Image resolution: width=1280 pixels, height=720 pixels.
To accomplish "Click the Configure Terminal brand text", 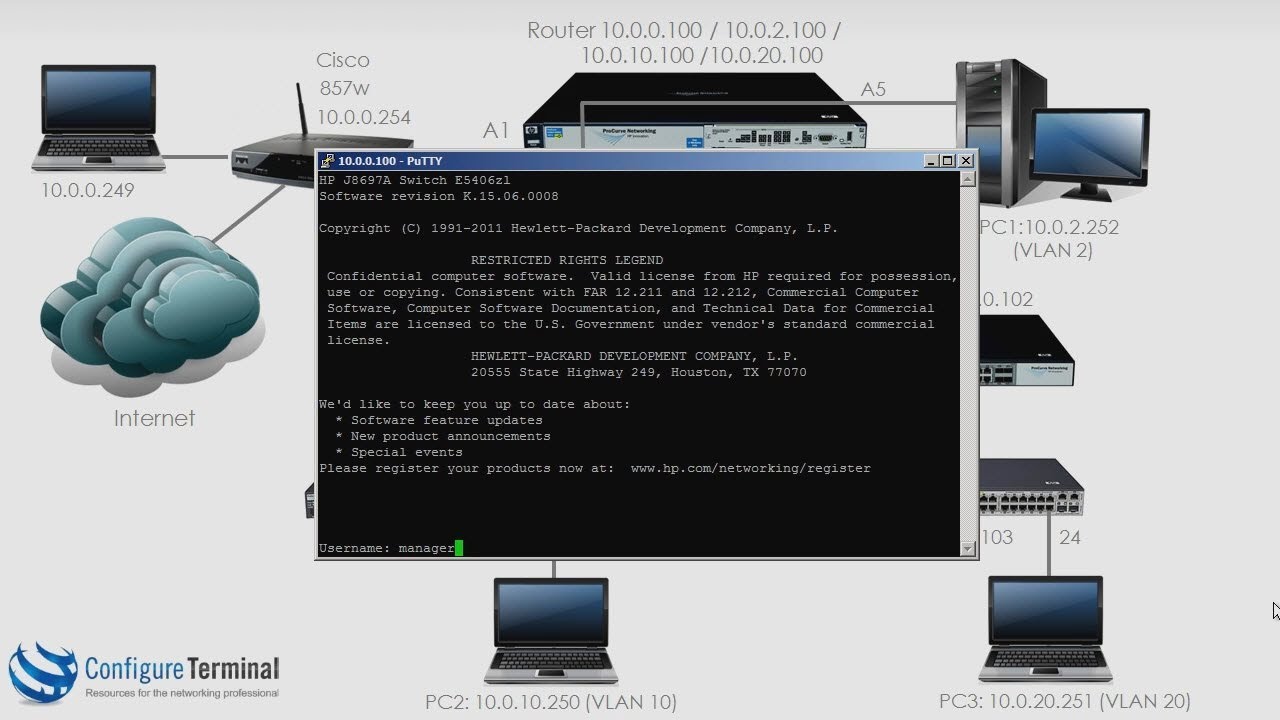I will pyautogui.click(x=182, y=668).
